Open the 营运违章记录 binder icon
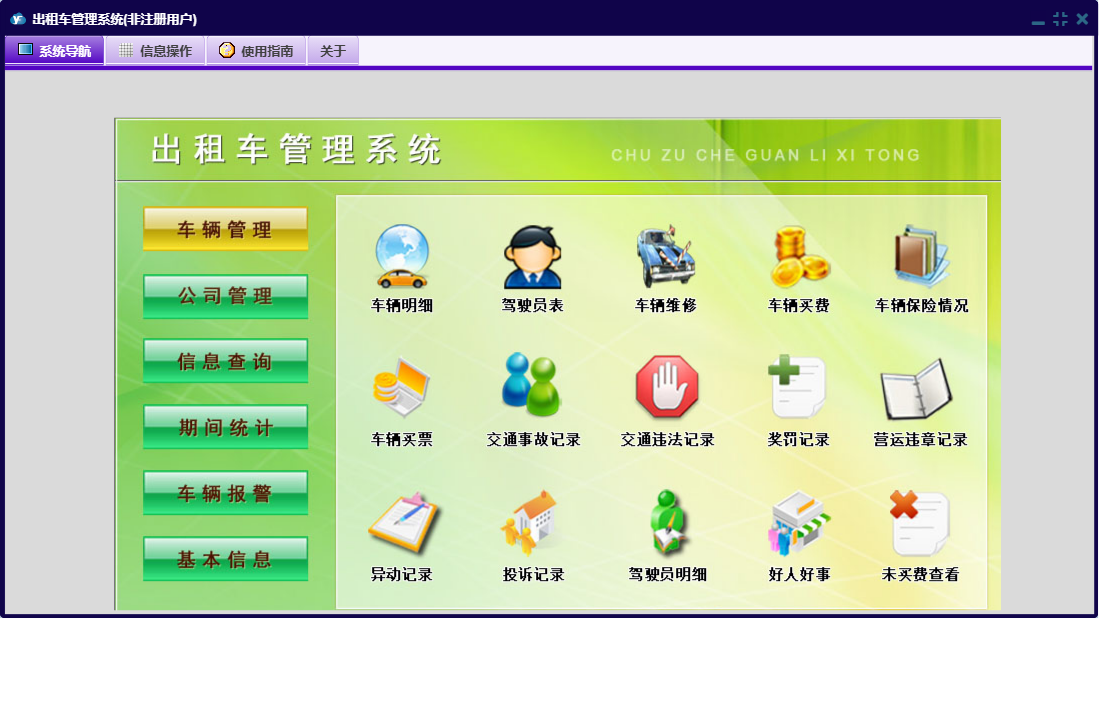 click(916, 389)
